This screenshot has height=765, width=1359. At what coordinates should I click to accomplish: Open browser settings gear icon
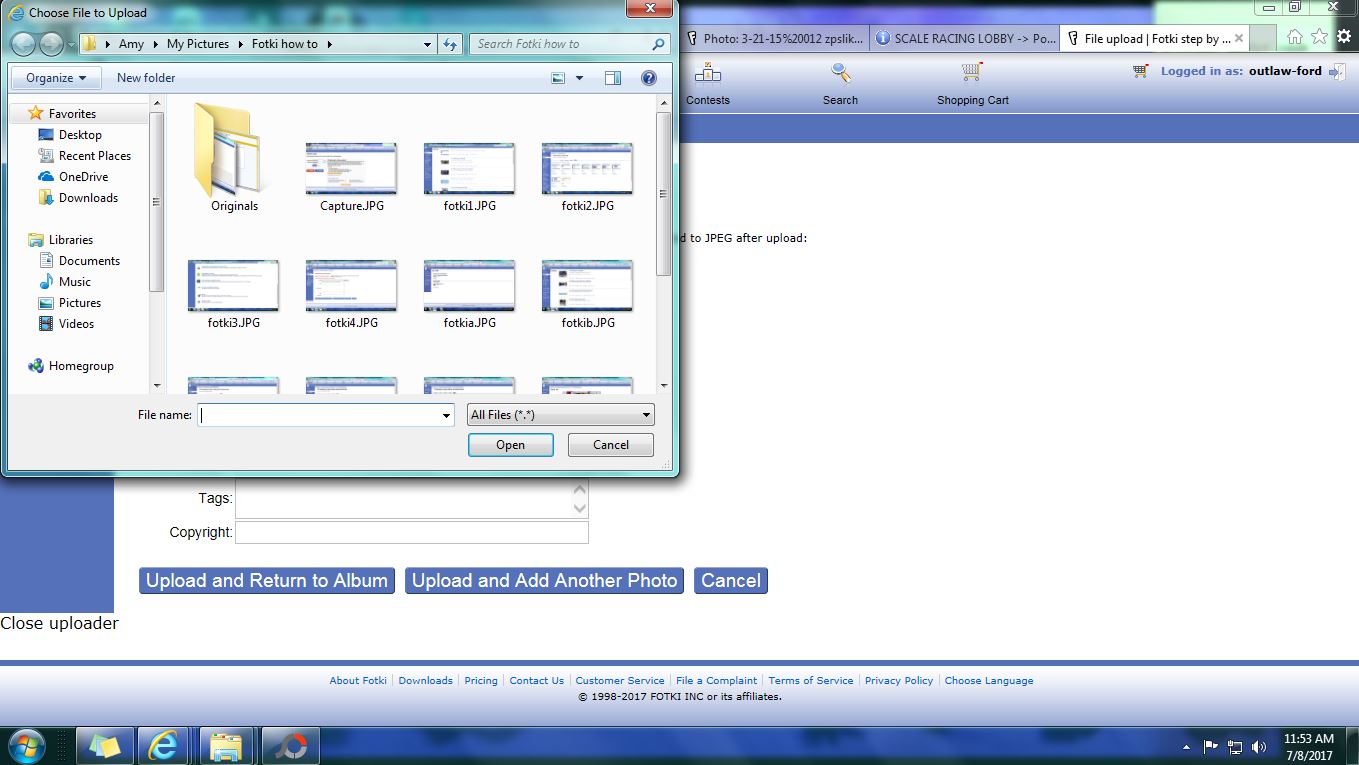coord(1344,36)
